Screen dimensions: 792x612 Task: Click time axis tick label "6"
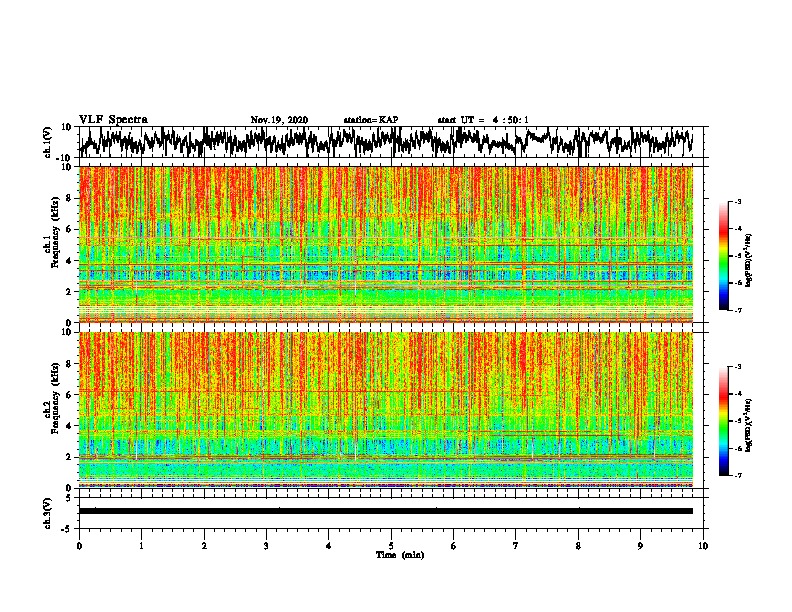[454, 546]
